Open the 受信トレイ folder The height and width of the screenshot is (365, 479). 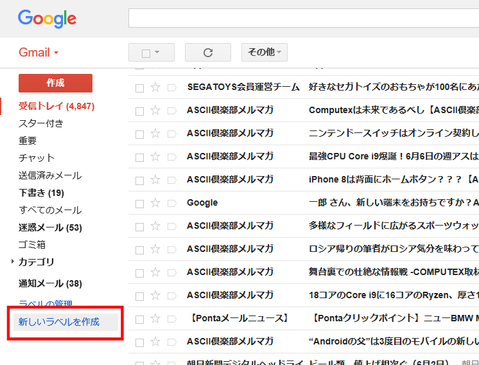[x=56, y=106]
